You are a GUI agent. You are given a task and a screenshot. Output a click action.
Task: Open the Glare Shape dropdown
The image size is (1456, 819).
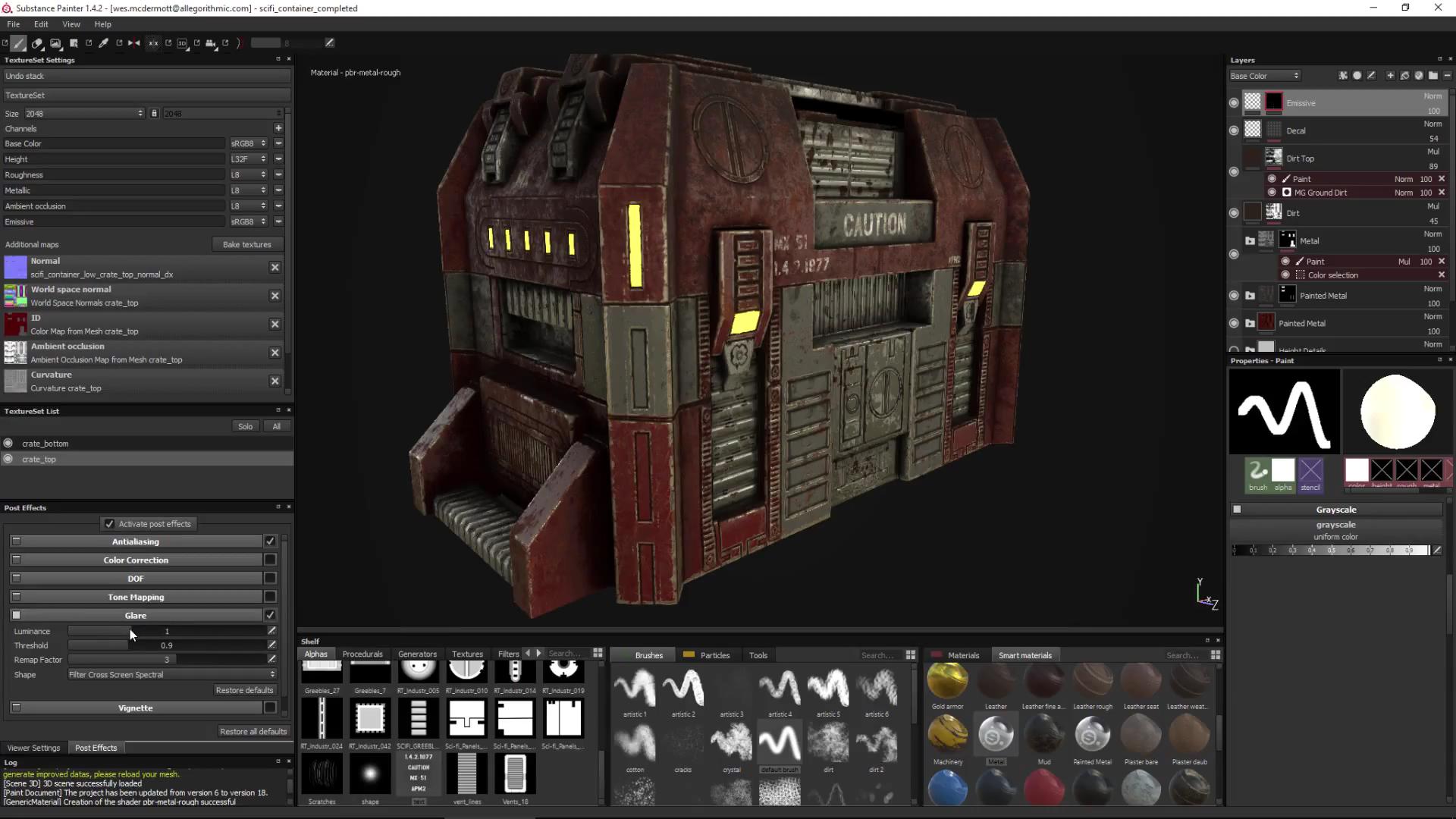[x=171, y=674]
